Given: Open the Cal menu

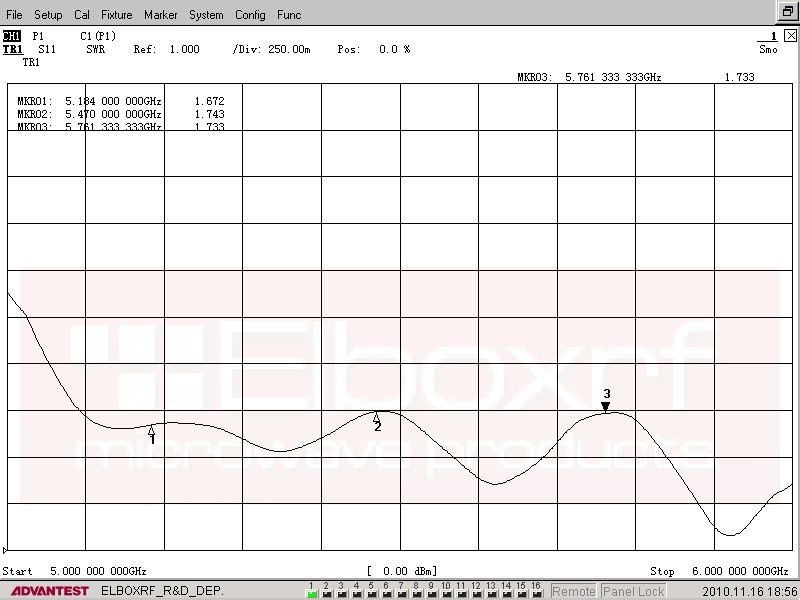Looking at the screenshot, I should 82,15.
